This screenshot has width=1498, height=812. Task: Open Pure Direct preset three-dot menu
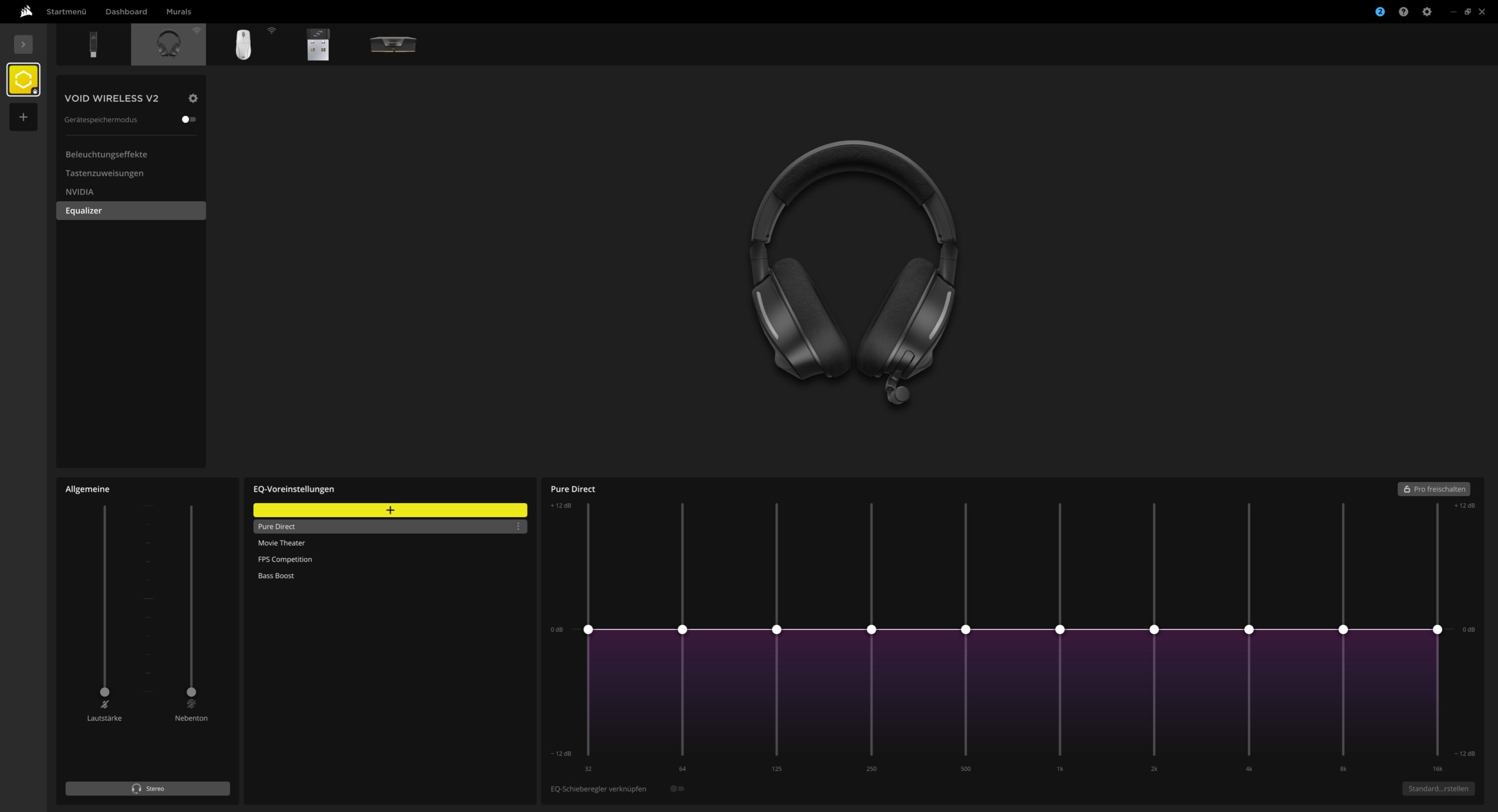517,527
